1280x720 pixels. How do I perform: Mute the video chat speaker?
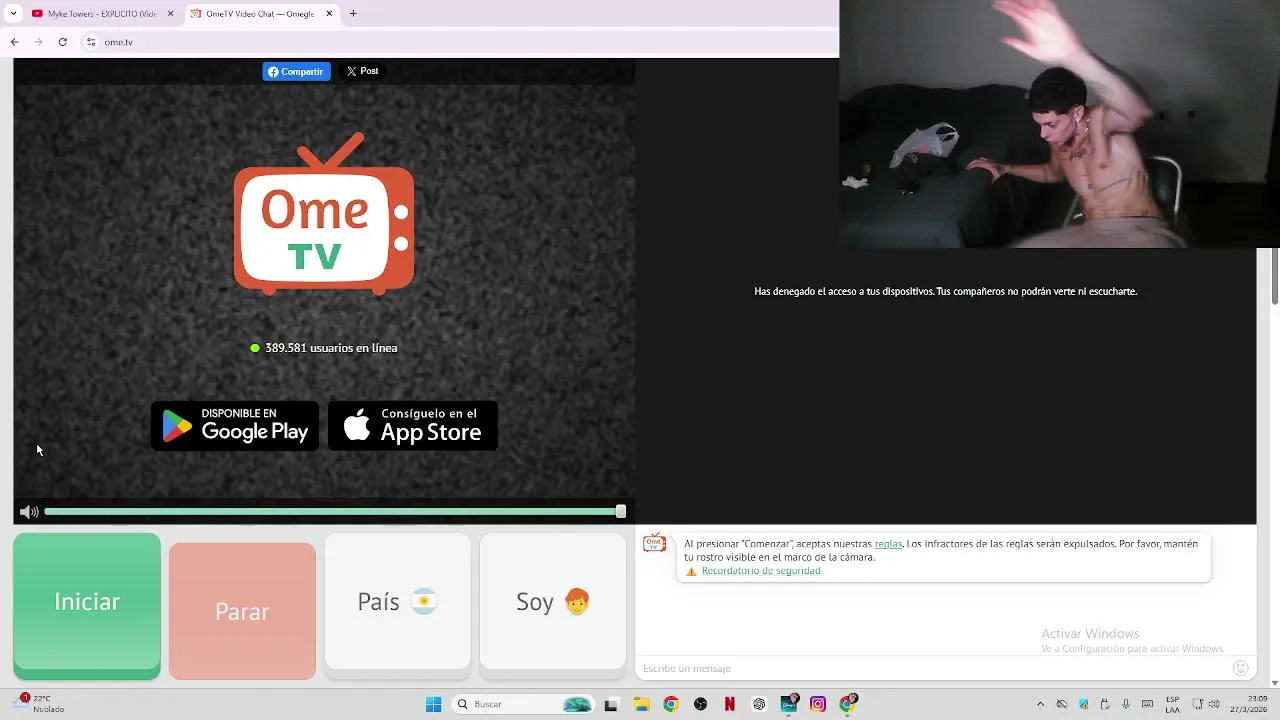[29, 512]
